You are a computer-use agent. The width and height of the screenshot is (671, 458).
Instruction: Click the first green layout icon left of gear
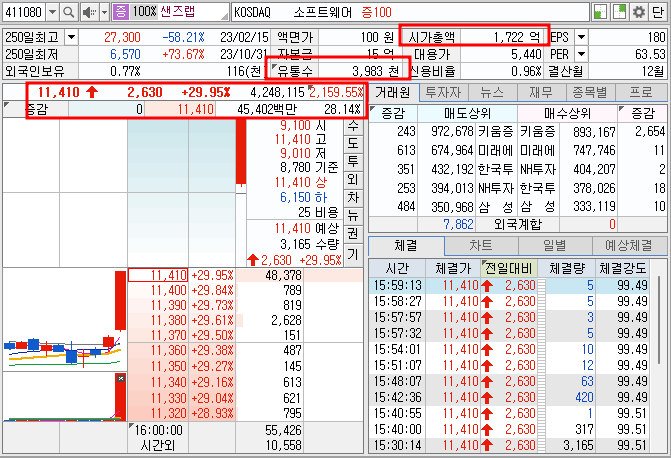[601, 12]
